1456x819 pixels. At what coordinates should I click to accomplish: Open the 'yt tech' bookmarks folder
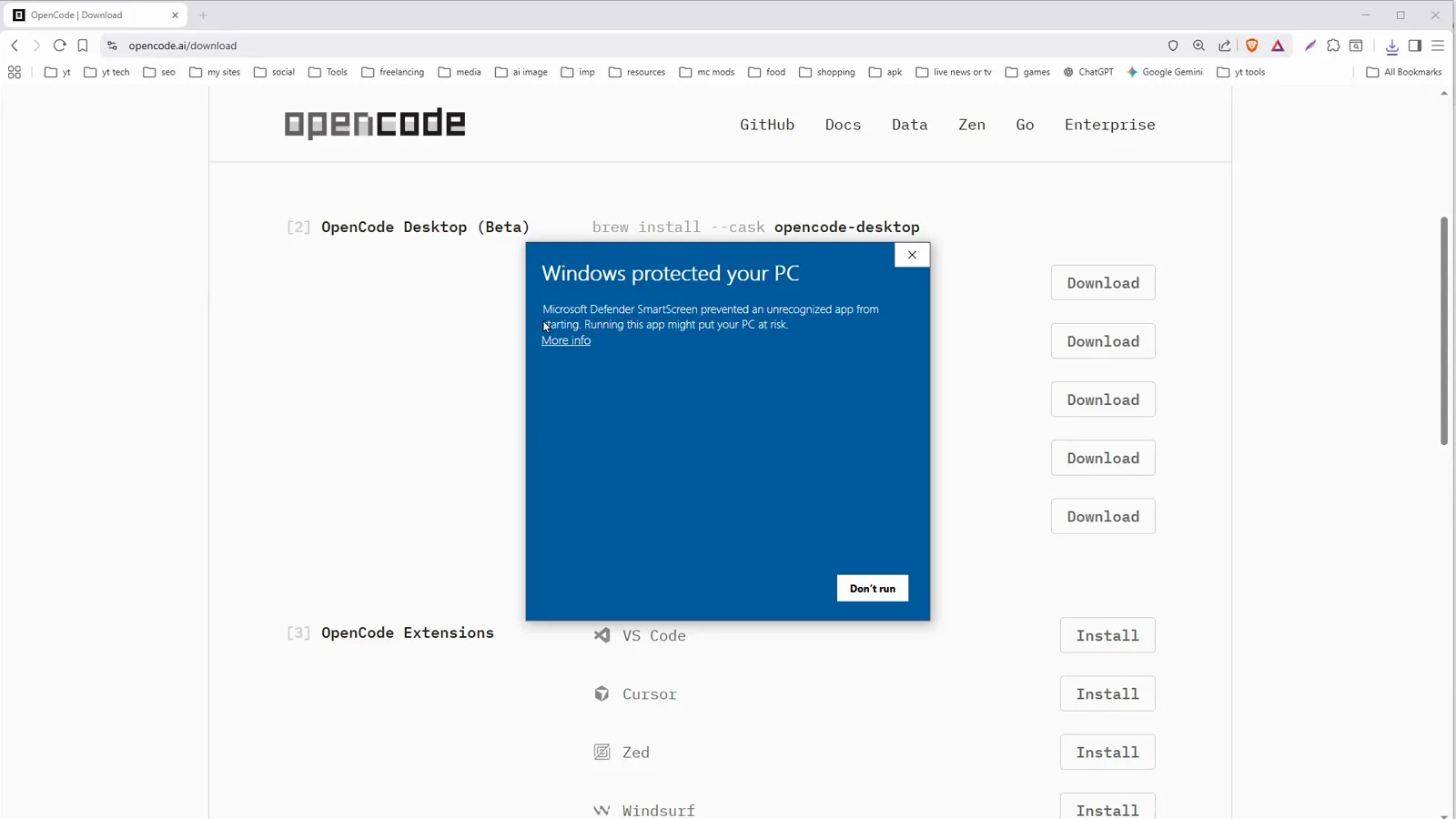tap(106, 72)
